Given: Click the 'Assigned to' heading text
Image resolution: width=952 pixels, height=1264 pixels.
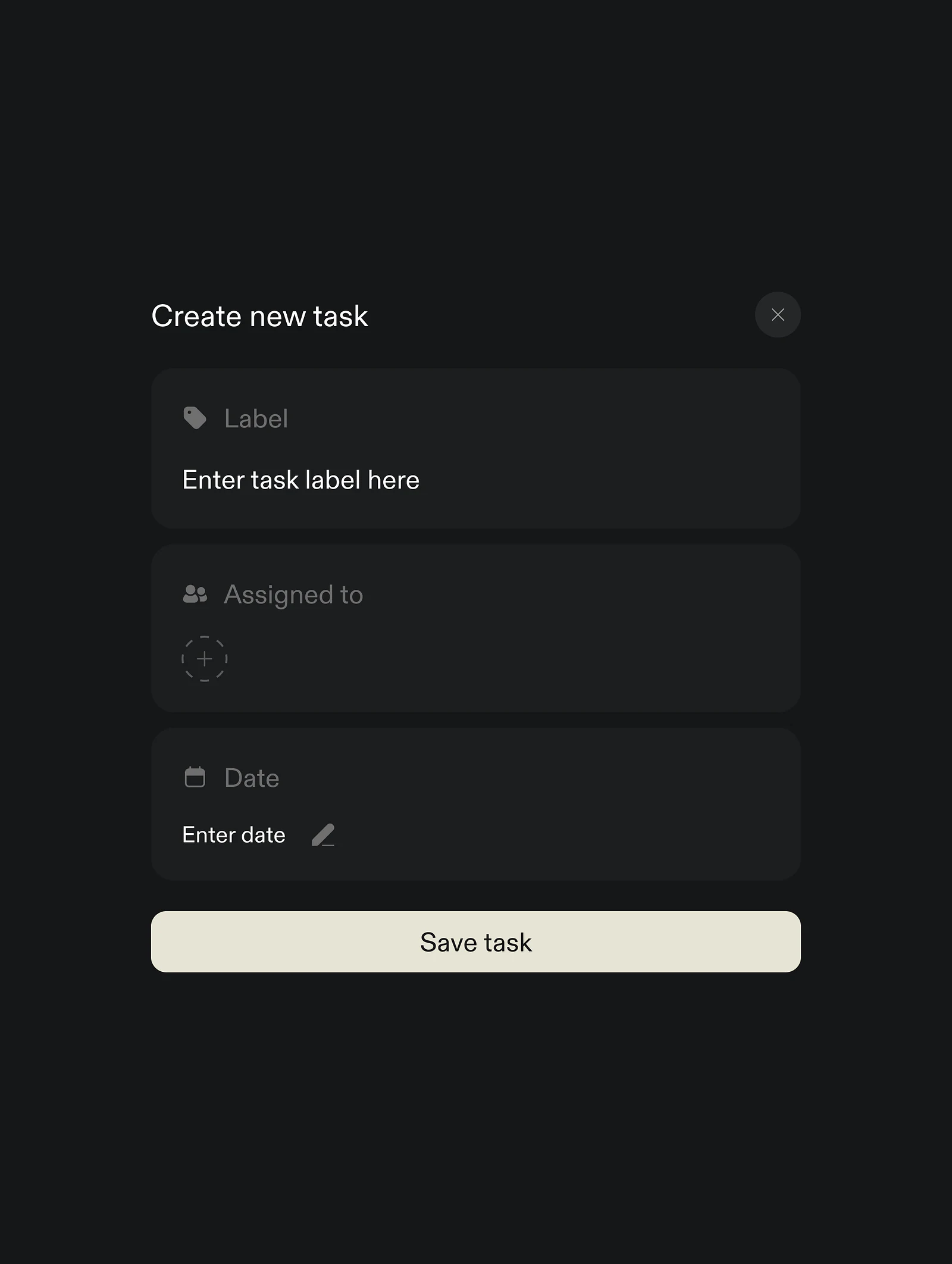Looking at the screenshot, I should tap(293, 595).
